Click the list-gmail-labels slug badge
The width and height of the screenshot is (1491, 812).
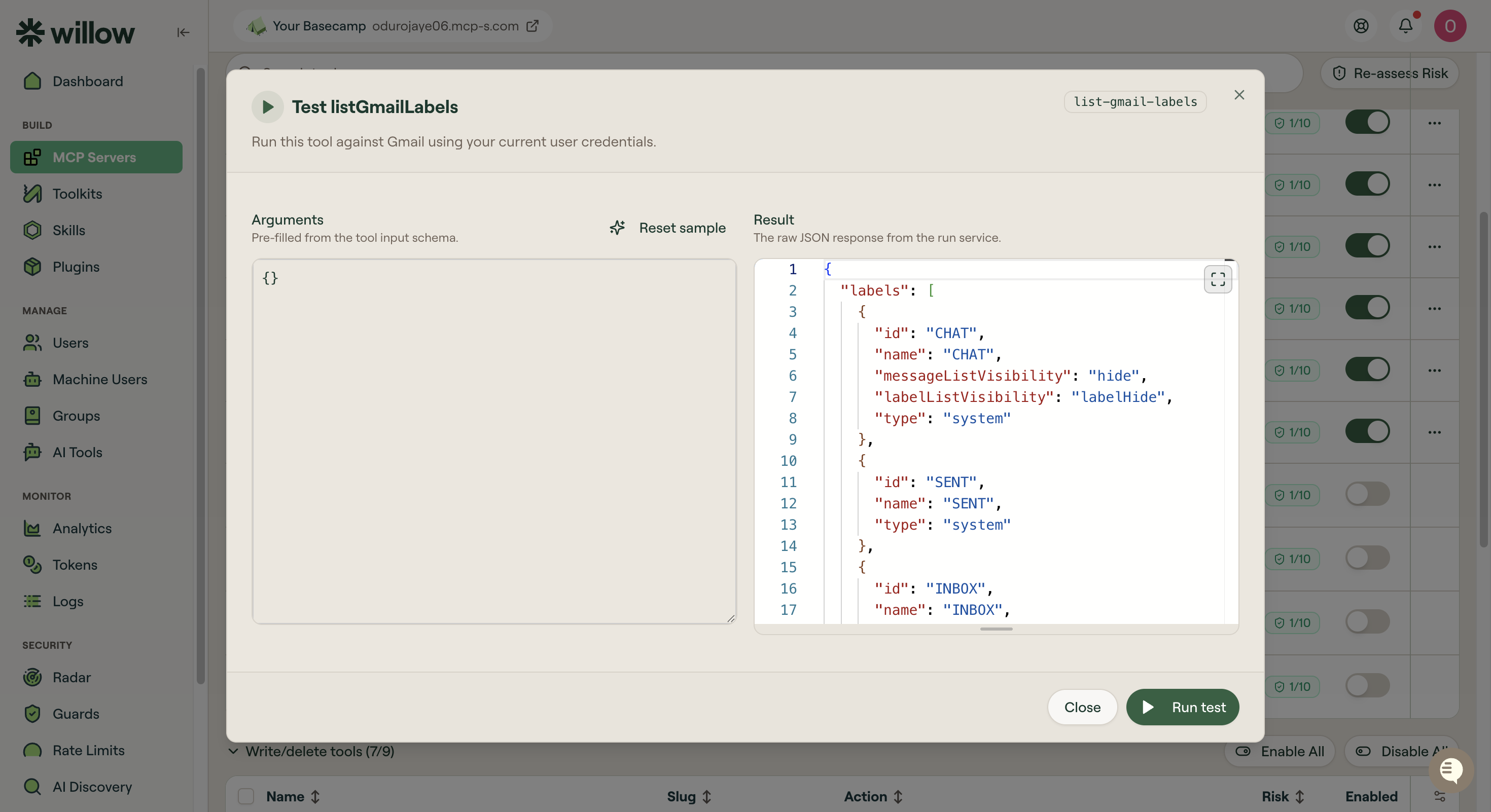point(1135,102)
